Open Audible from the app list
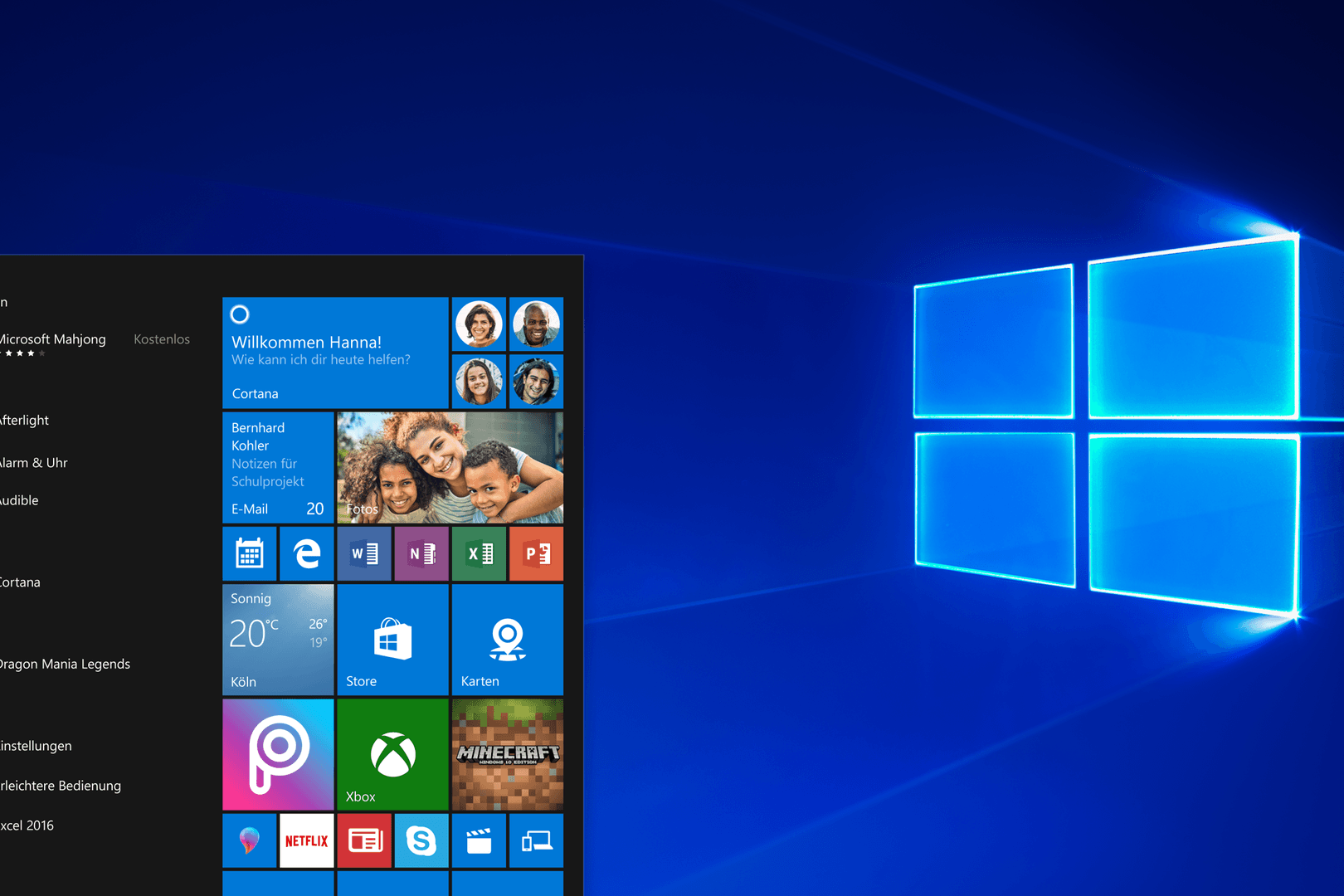The width and height of the screenshot is (1344, 896). tap(19, 500)
